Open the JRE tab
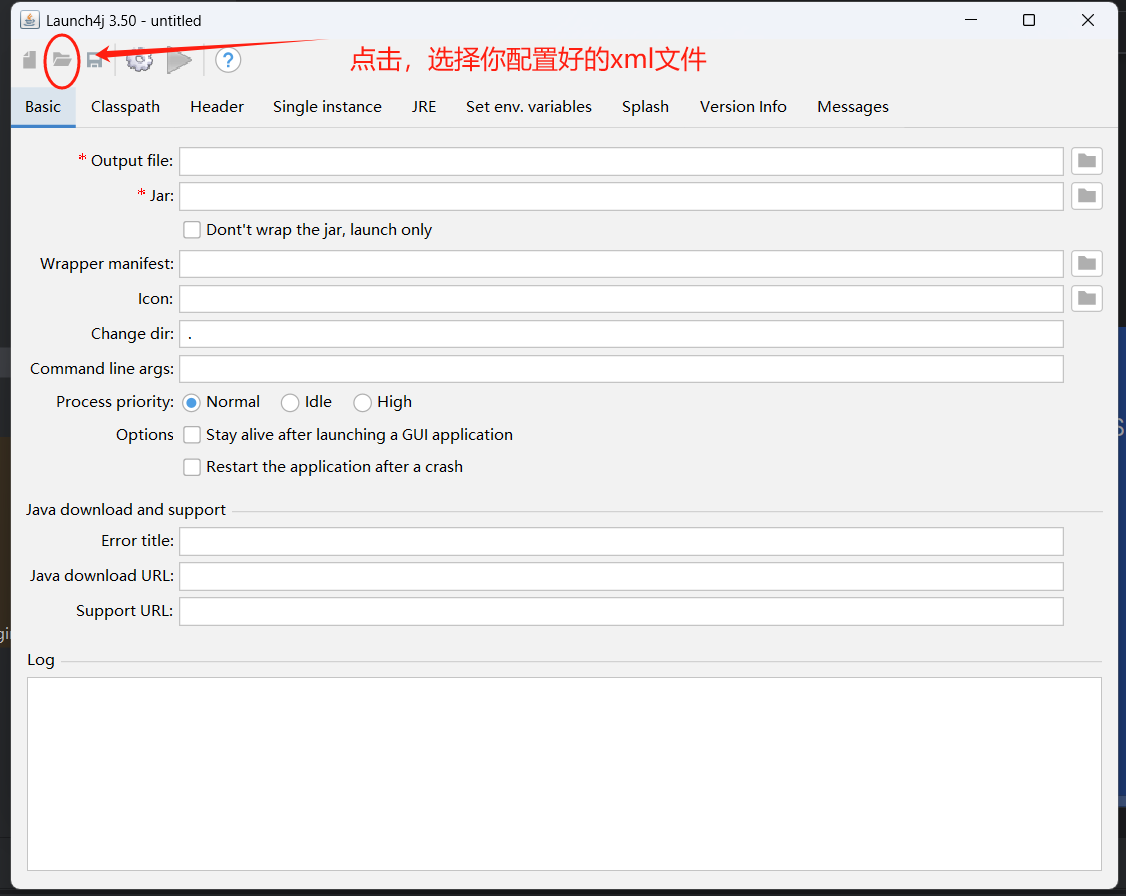 click(424, 107)
